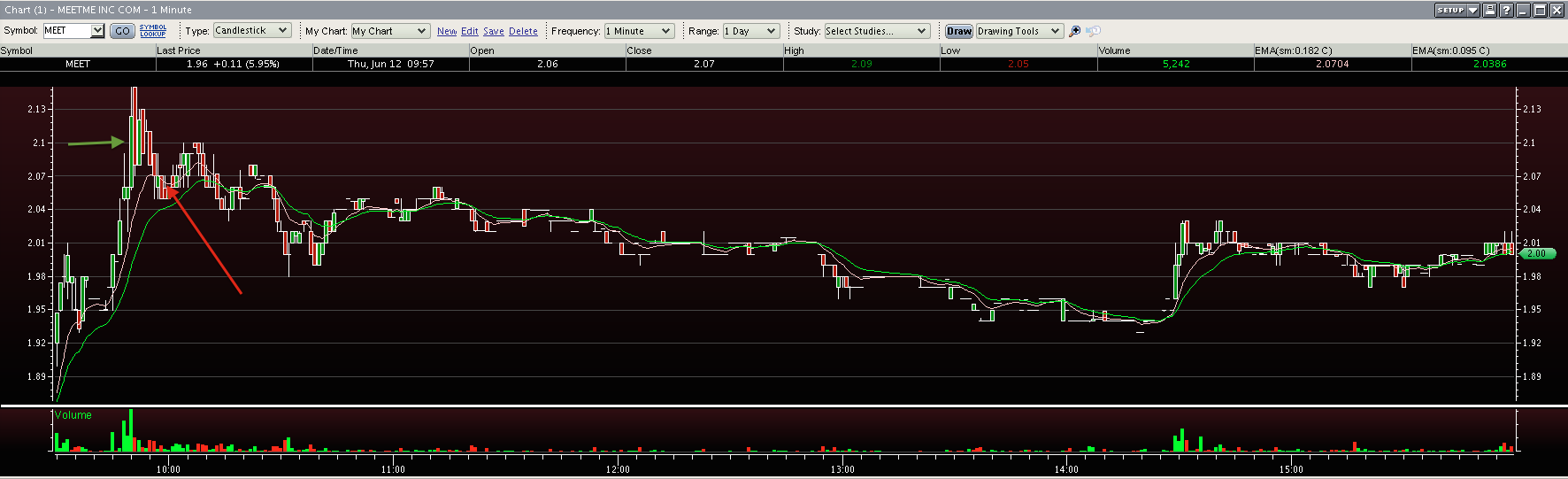Image resolution: width=1568 pixels, height=479 pixels.
Task: Open the chart Type dropdown
Action: tap(251, 31)
